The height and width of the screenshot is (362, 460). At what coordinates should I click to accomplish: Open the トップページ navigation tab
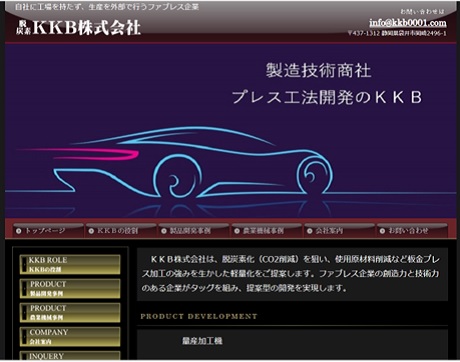point(48,231)
